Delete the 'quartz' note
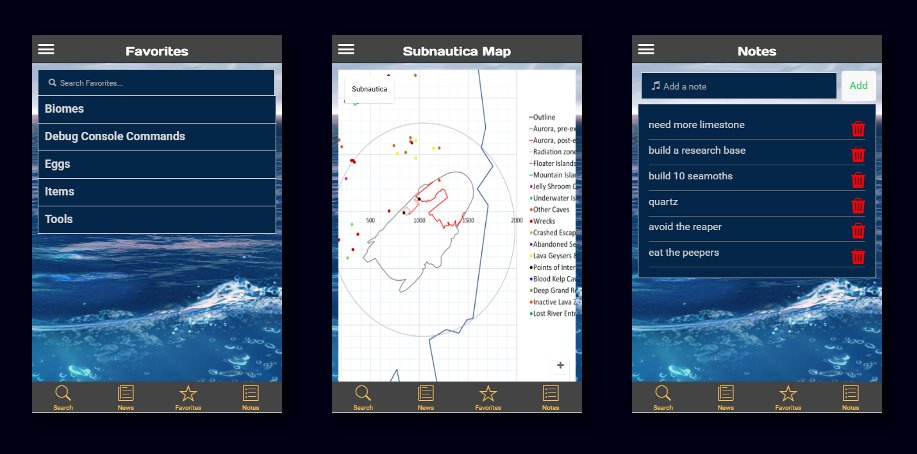Image resolution: width=917 pixels, height=454 pixels. click(x=858, y=205)
